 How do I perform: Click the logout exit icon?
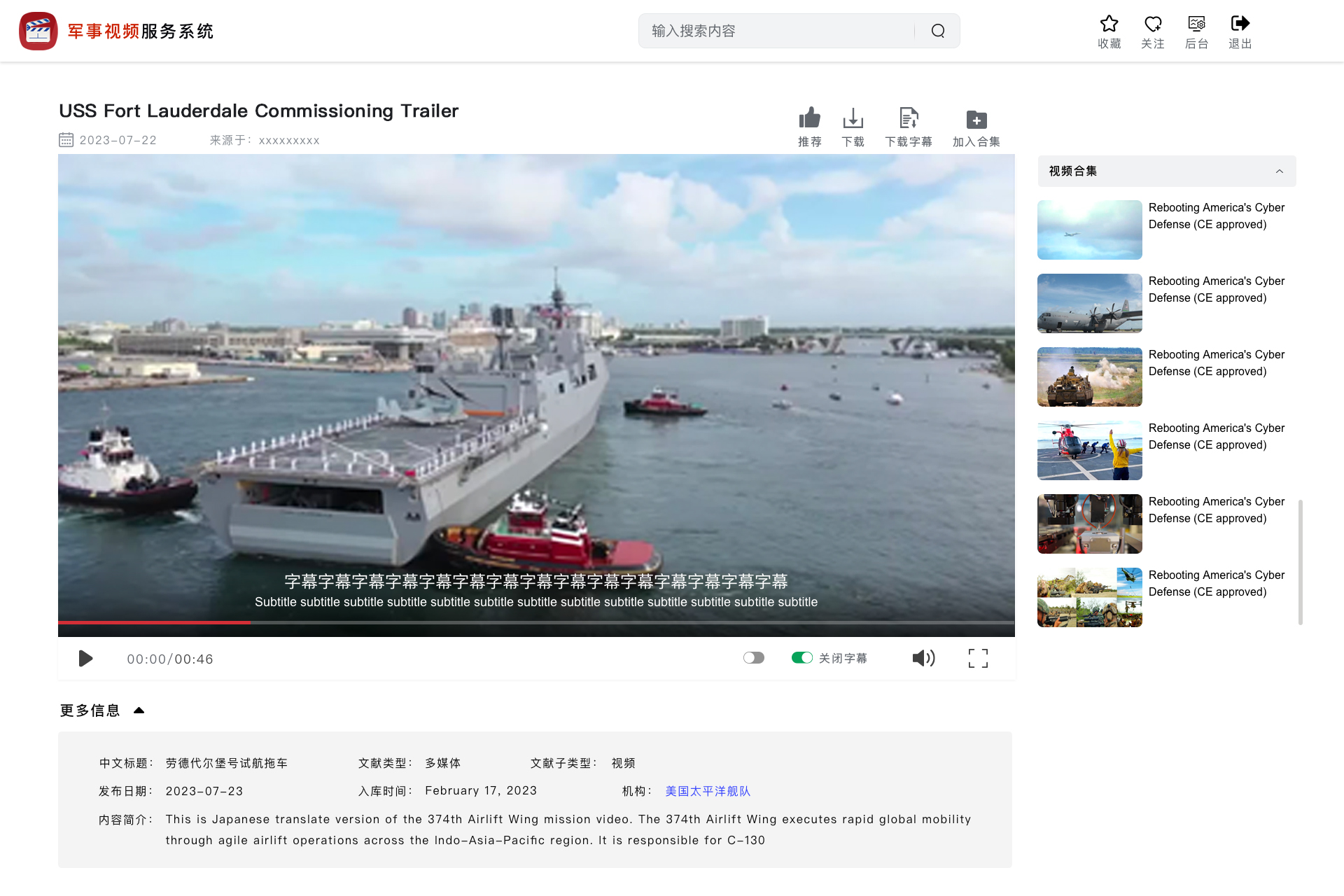[1240, 24]
